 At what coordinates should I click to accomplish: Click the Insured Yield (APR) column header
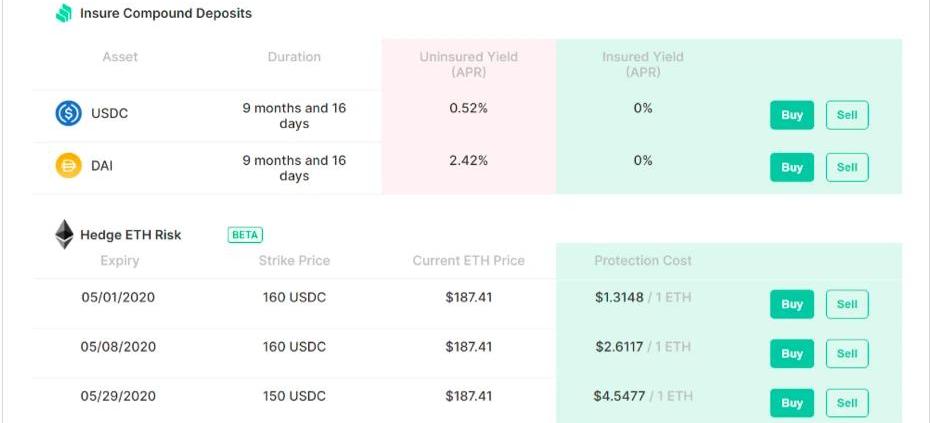click(643, 64)
